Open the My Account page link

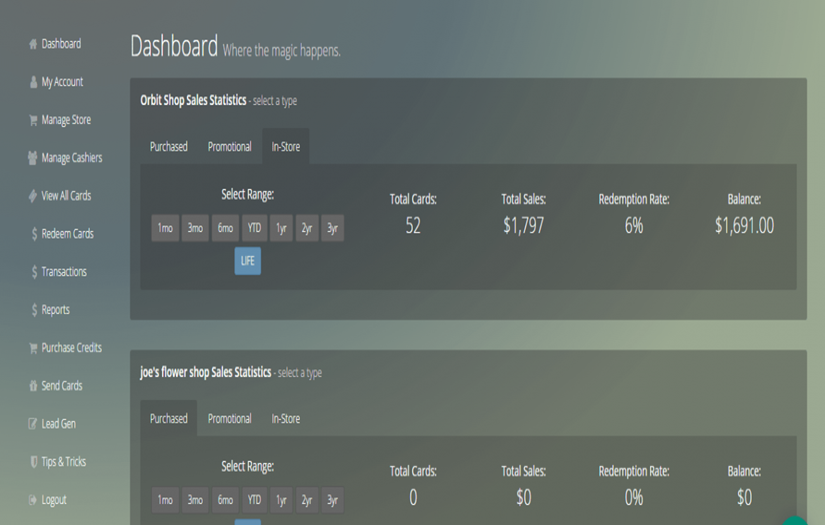pos(62,82)
